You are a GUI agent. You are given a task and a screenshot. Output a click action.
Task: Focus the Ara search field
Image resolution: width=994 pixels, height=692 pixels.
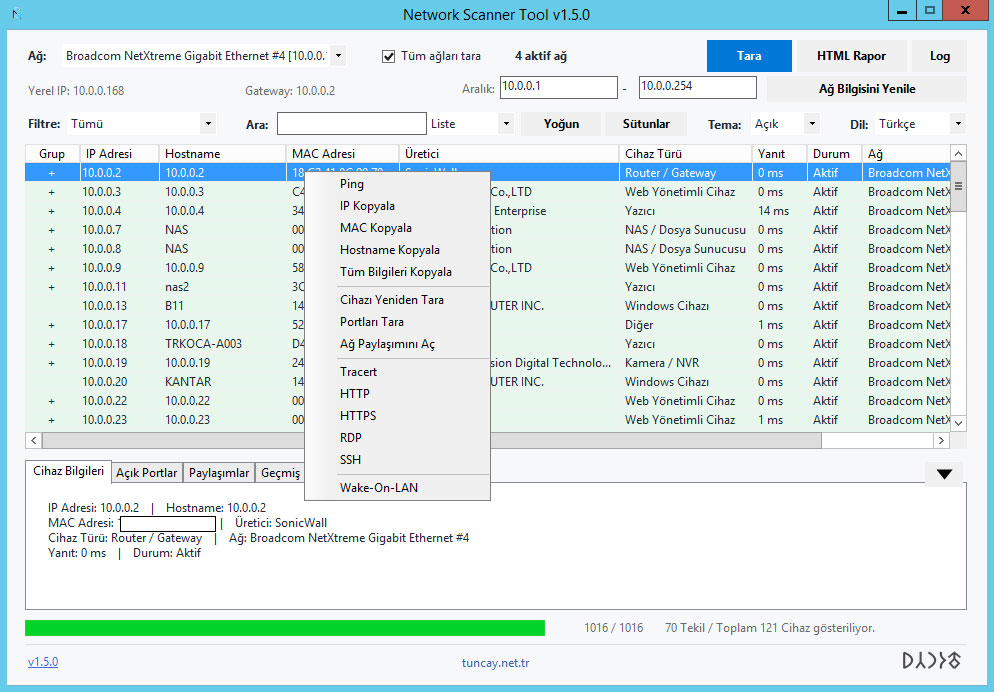(352, 124)
